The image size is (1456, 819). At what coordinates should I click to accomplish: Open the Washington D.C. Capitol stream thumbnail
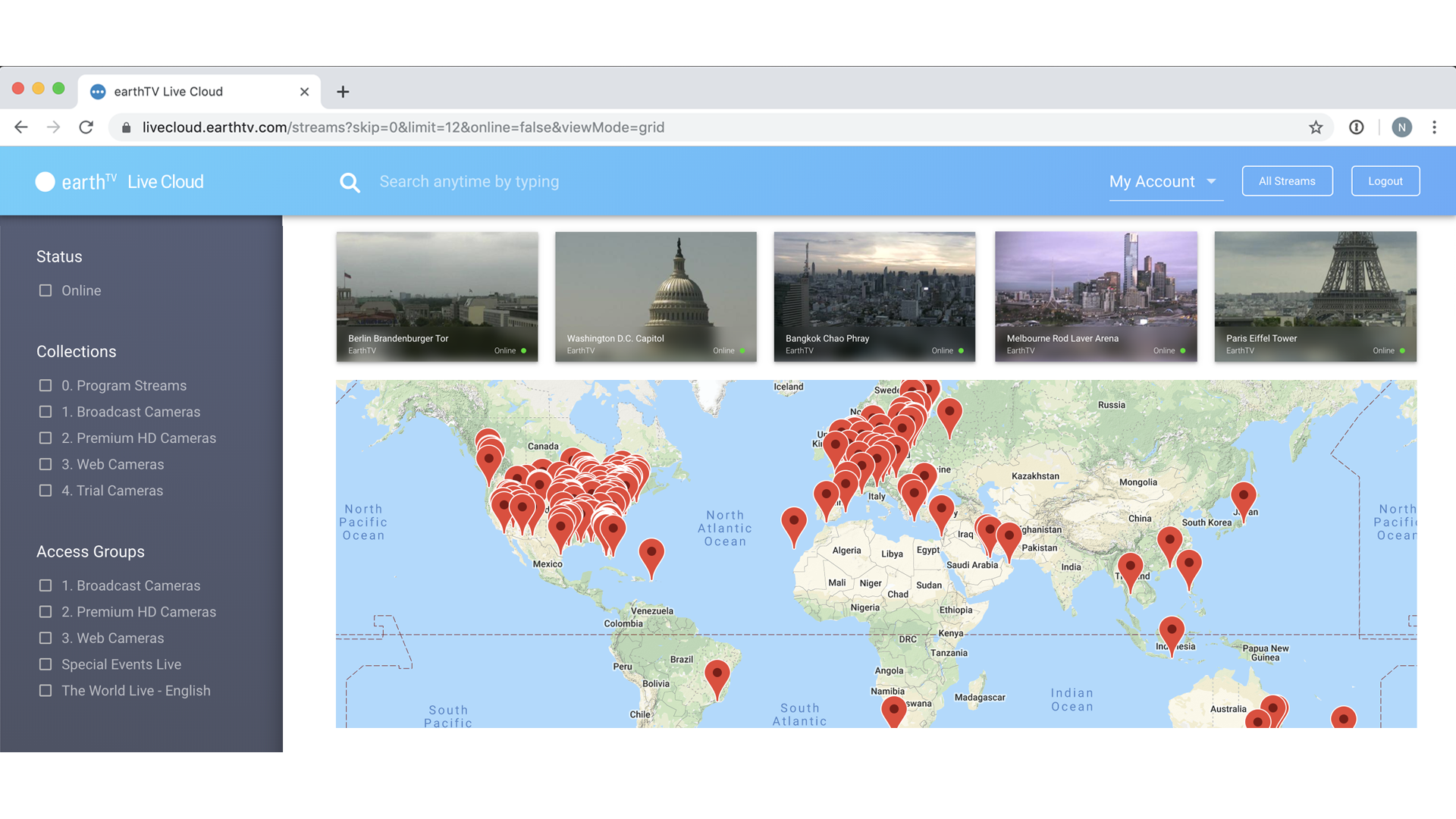[656, 297]
